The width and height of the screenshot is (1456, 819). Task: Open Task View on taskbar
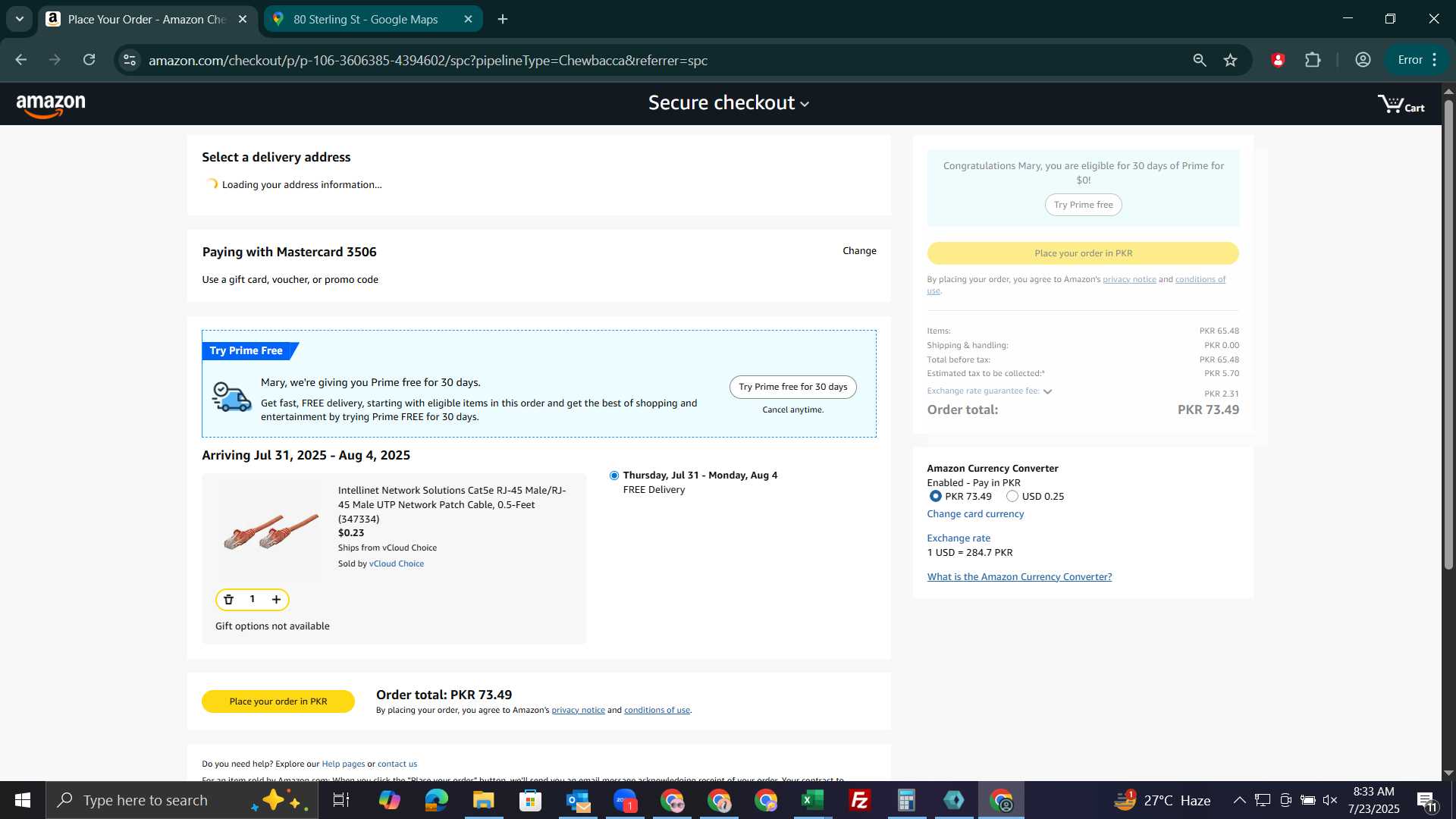[341, 800]
